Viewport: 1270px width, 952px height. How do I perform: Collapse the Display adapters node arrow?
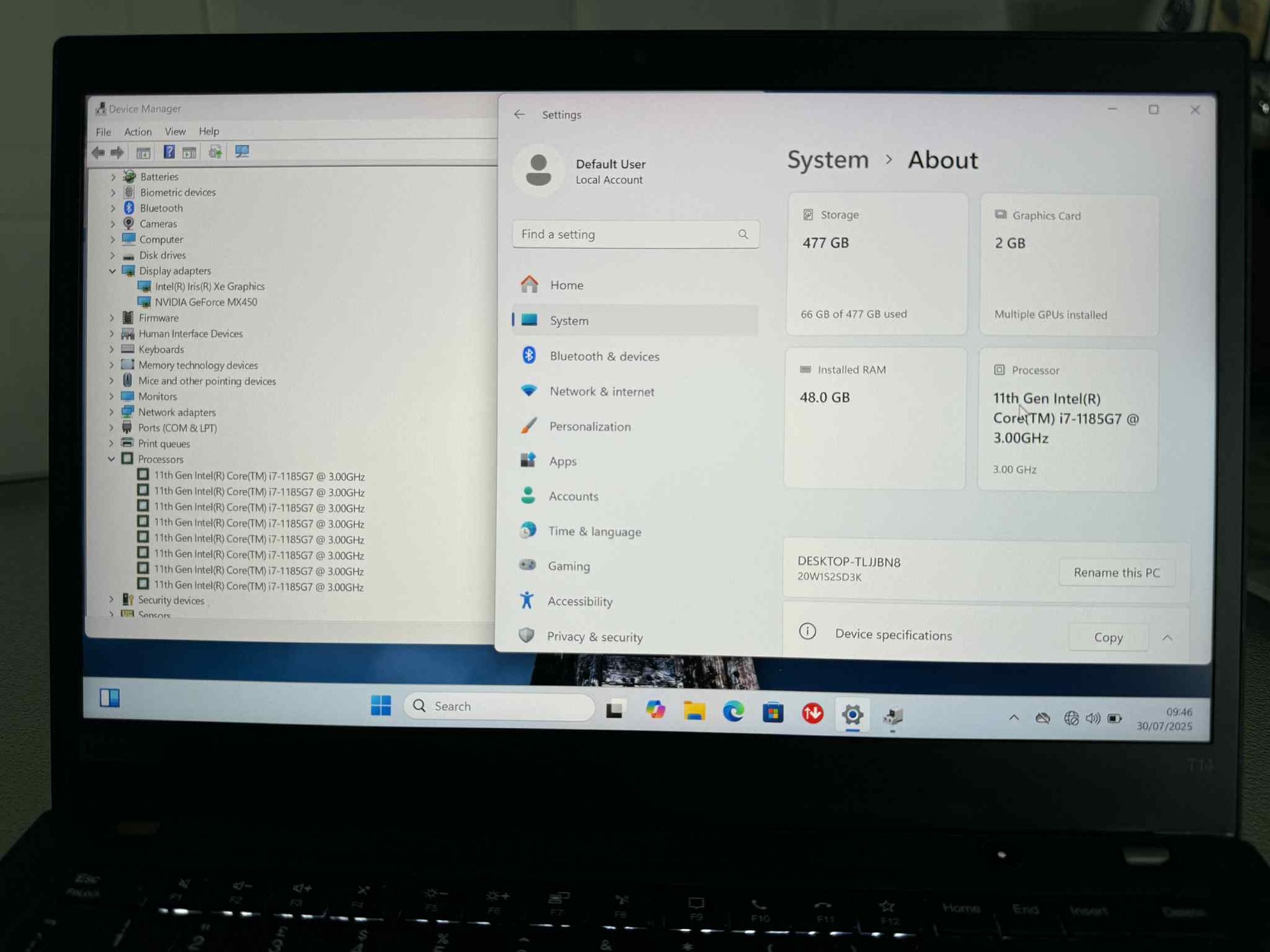(x=112, y=271)
